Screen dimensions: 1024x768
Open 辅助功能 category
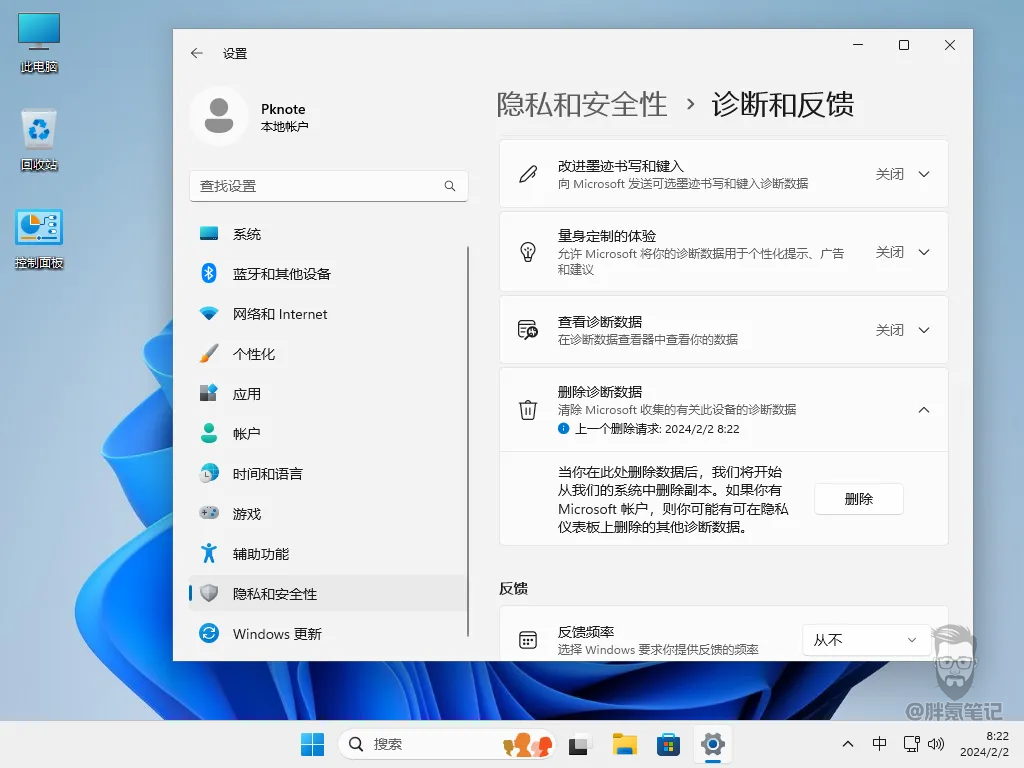click(x=328, y=554)
